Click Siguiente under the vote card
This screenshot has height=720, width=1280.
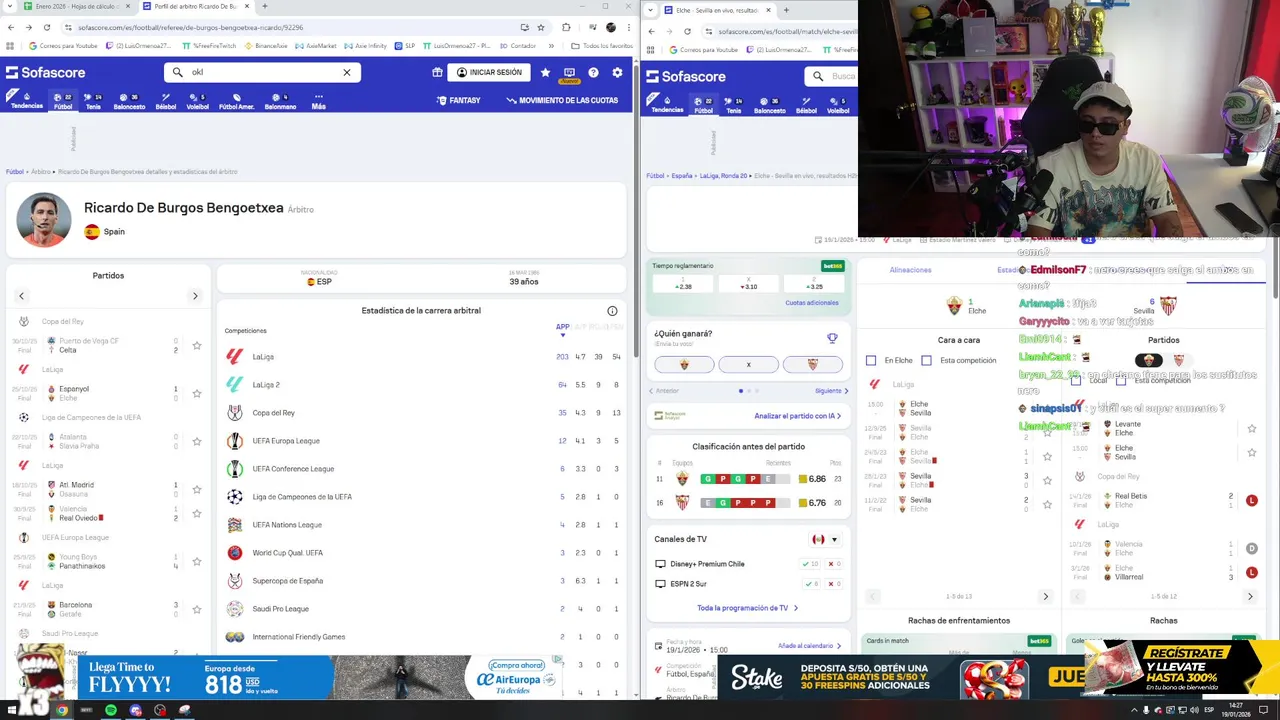pos(831,391)
